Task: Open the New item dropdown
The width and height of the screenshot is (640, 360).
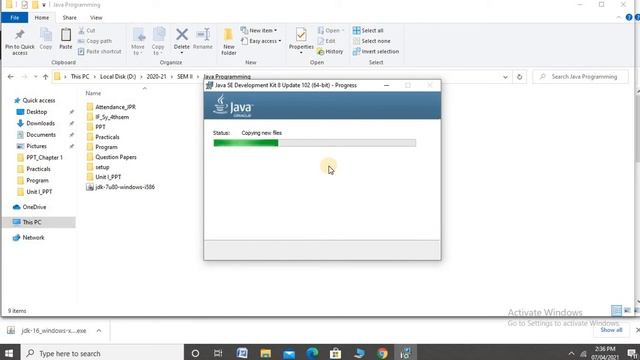Action: 259,31
